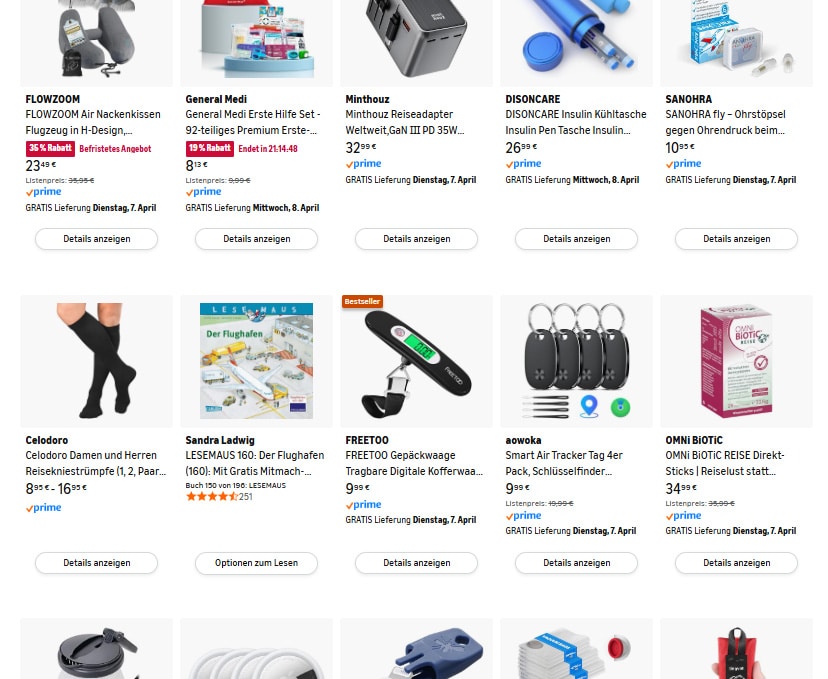
Task: Click Details anzeigen under aowoka tracker
Action: click(576, 563)
